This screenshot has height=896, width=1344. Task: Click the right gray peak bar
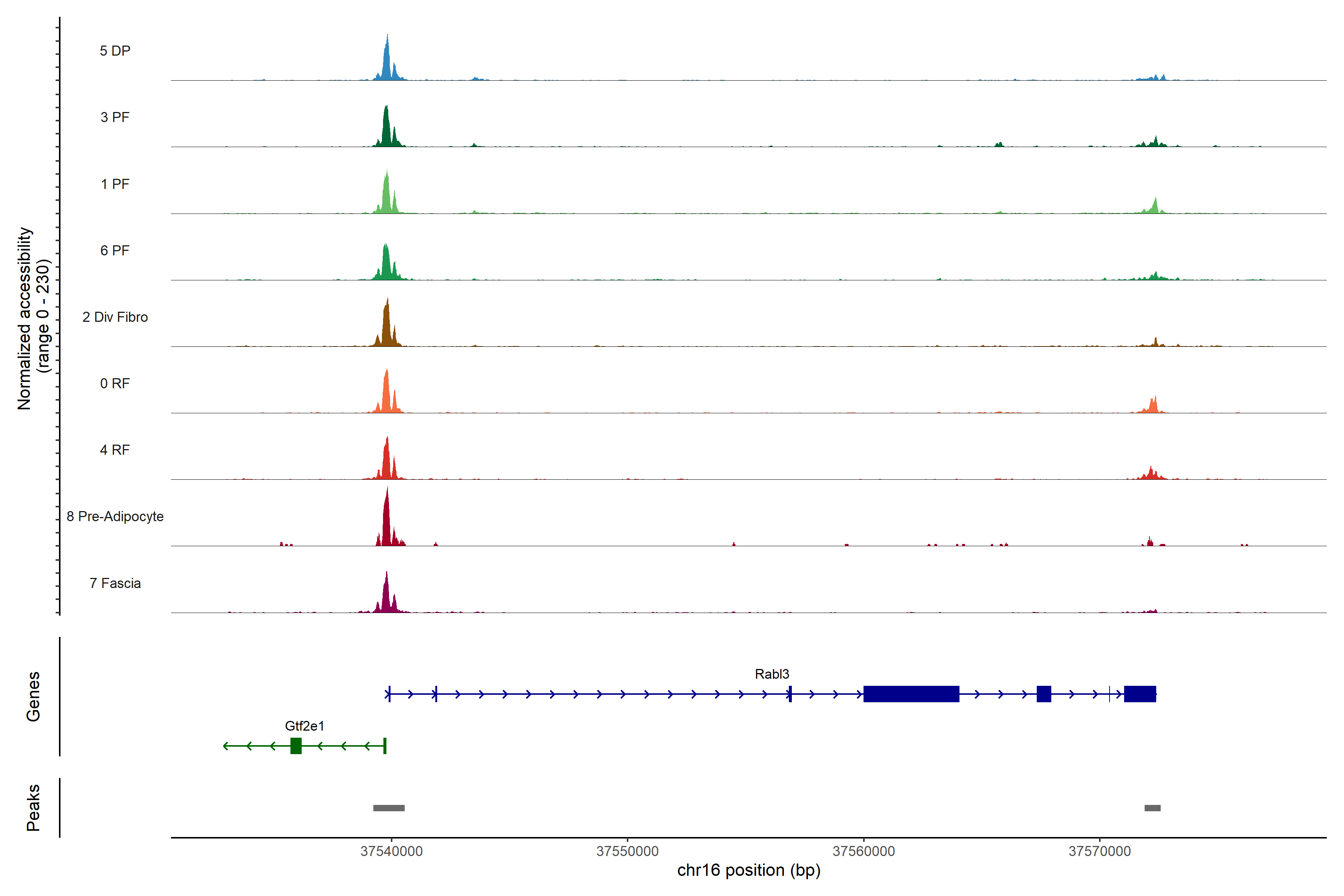tap(1152, 808)
